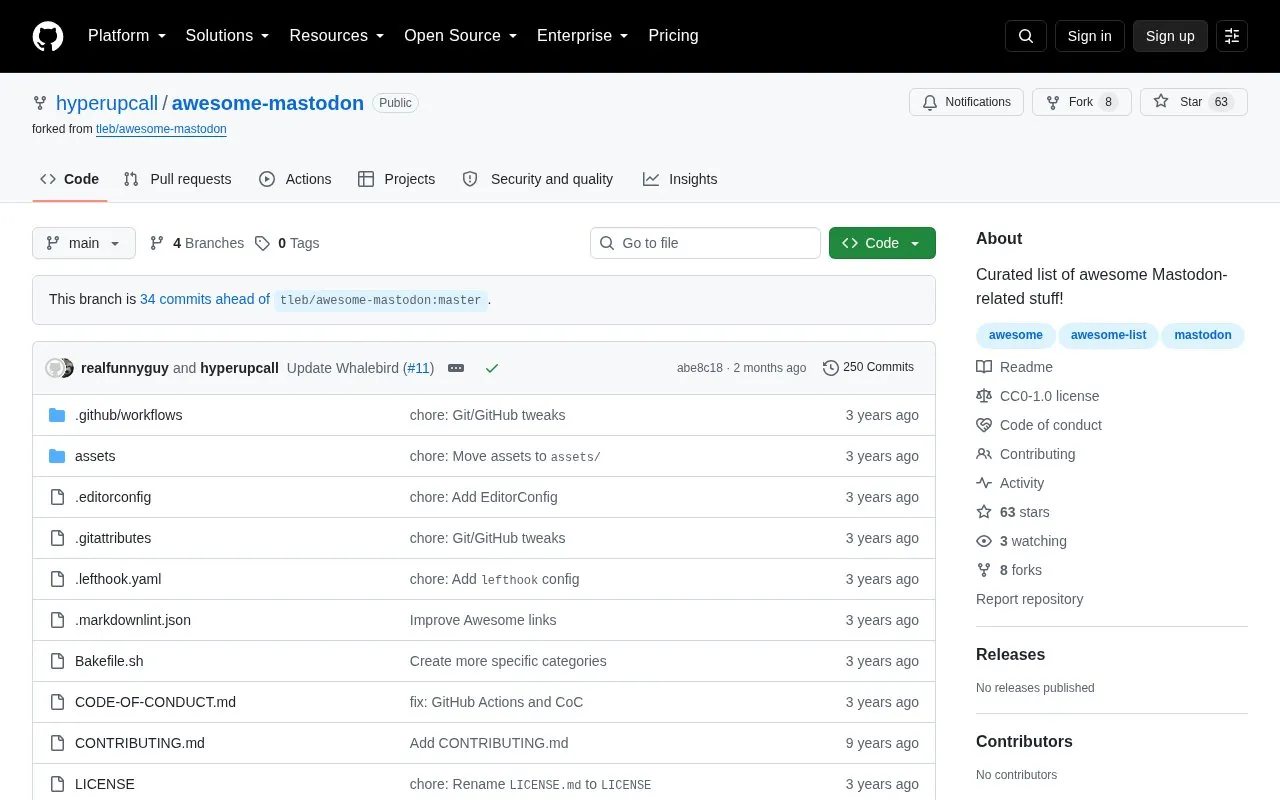The width and height of the screenshot is (1280, 800).
Task: Switch to the Projects tab
Action: [x=397, y=179]
